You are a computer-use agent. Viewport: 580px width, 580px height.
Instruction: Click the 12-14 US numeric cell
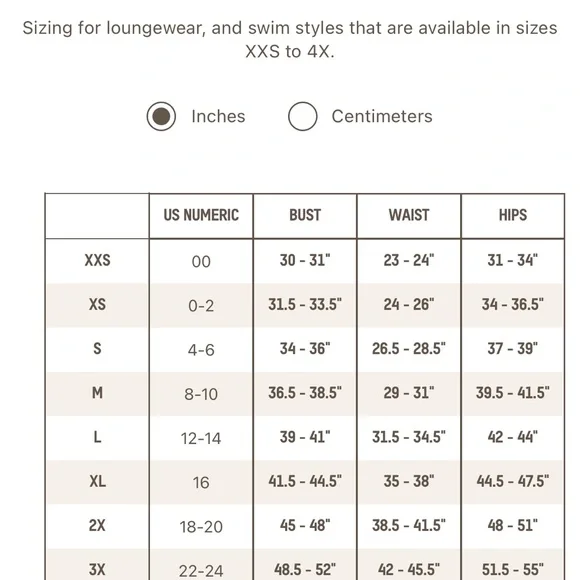pyautogui.click(x=201, y=438)
